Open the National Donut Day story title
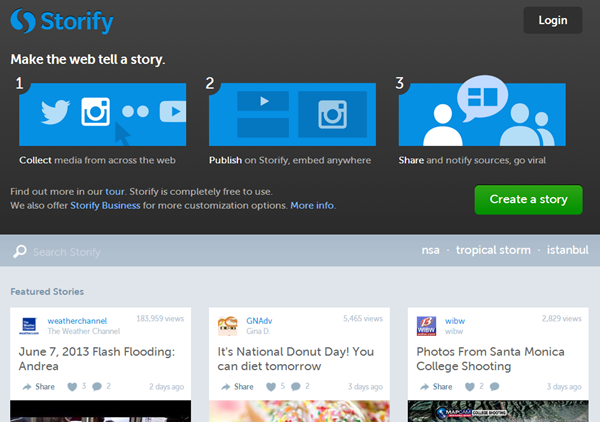Viewport: 600px width, 422px height. coord(295,359)
